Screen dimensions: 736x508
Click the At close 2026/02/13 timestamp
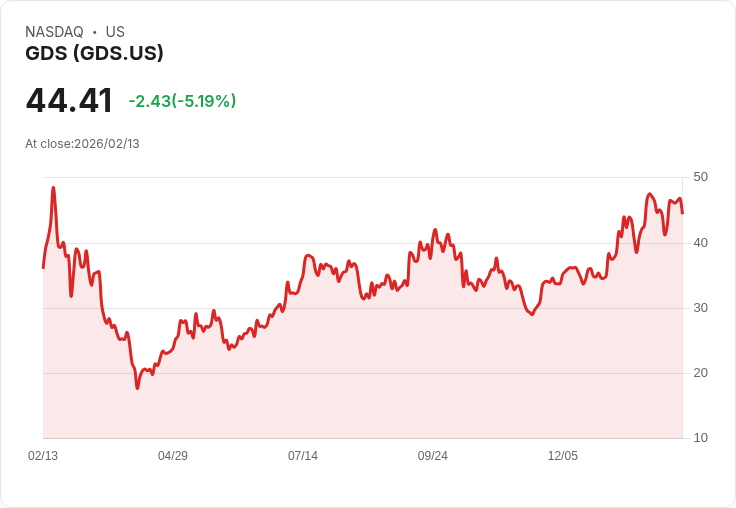tap(82, 144)
